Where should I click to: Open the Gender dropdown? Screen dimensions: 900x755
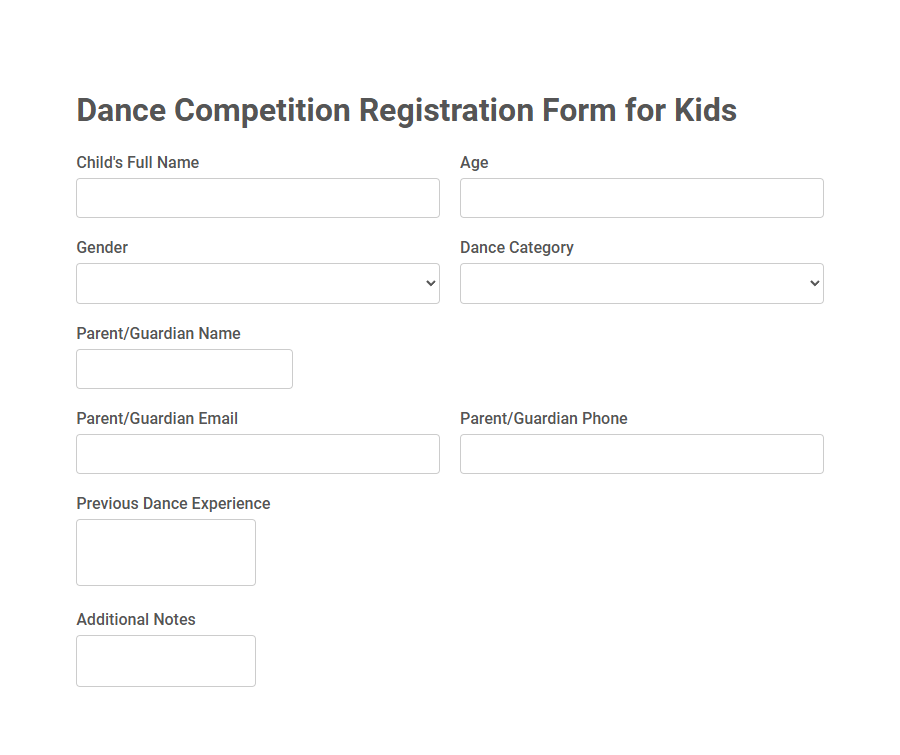click(257, 283)
